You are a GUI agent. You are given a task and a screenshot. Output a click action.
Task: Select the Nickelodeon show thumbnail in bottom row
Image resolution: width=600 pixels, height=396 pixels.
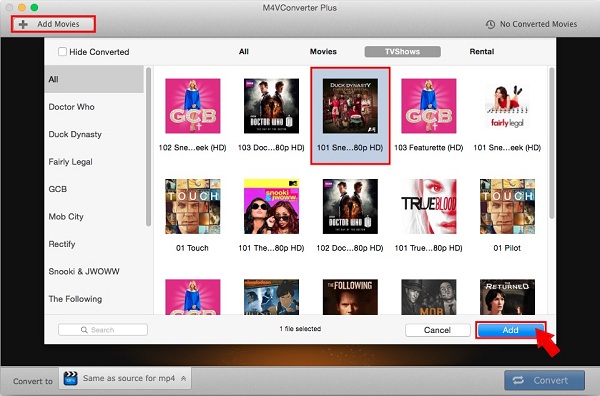point(271,297)
